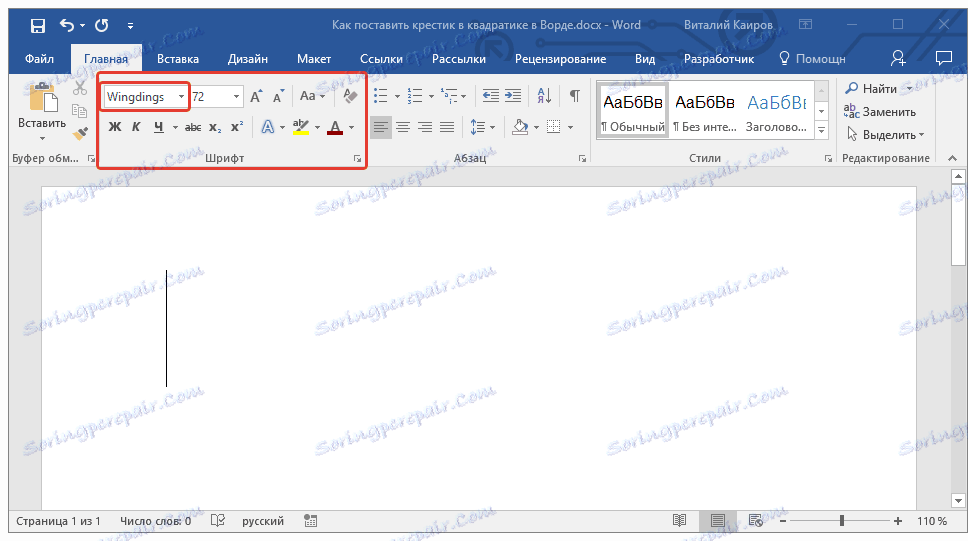Toggle strikethrough abc formatting

pos(193,127)
